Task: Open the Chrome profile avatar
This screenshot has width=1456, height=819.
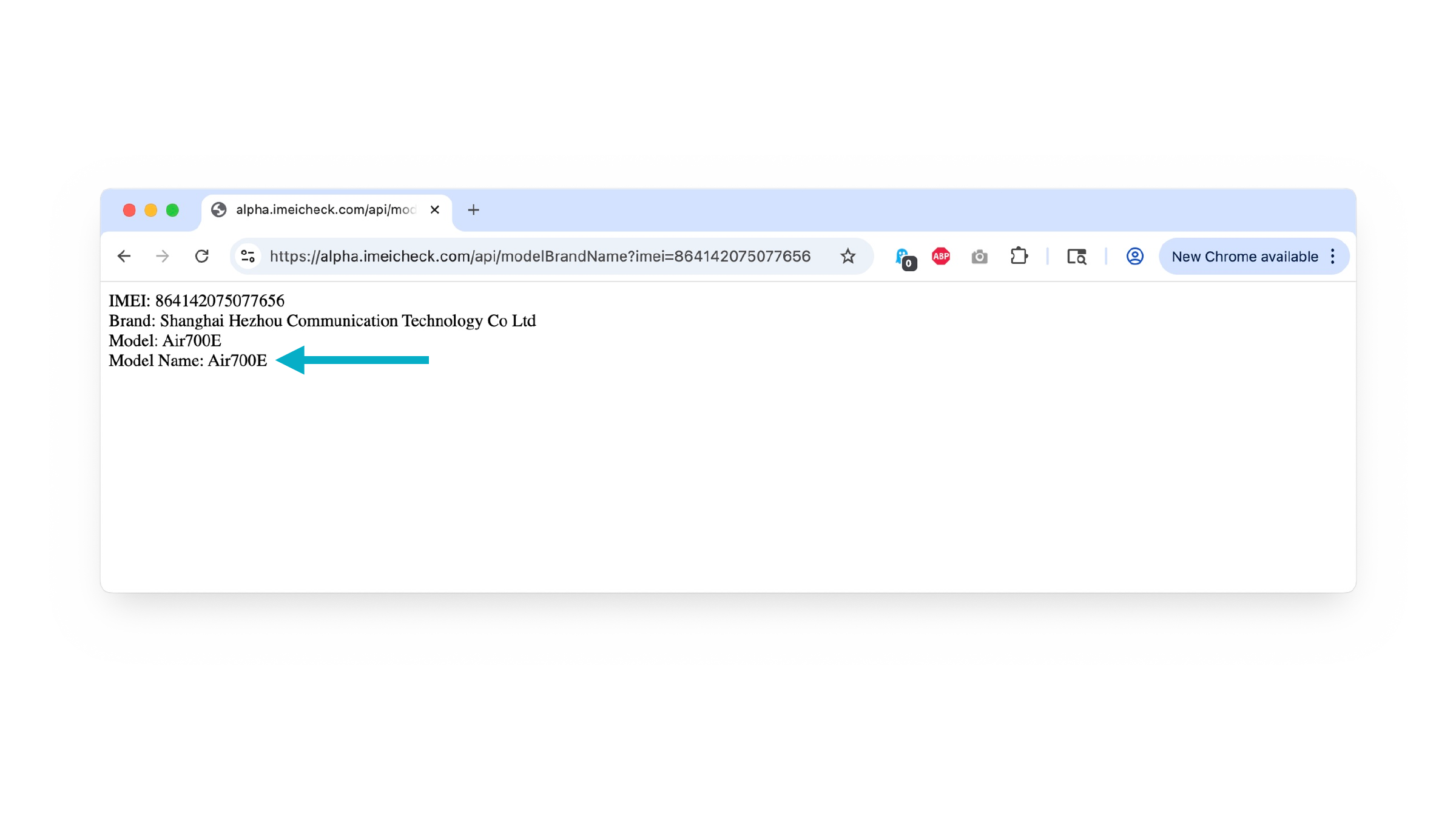Action: tap(1134, 257)
